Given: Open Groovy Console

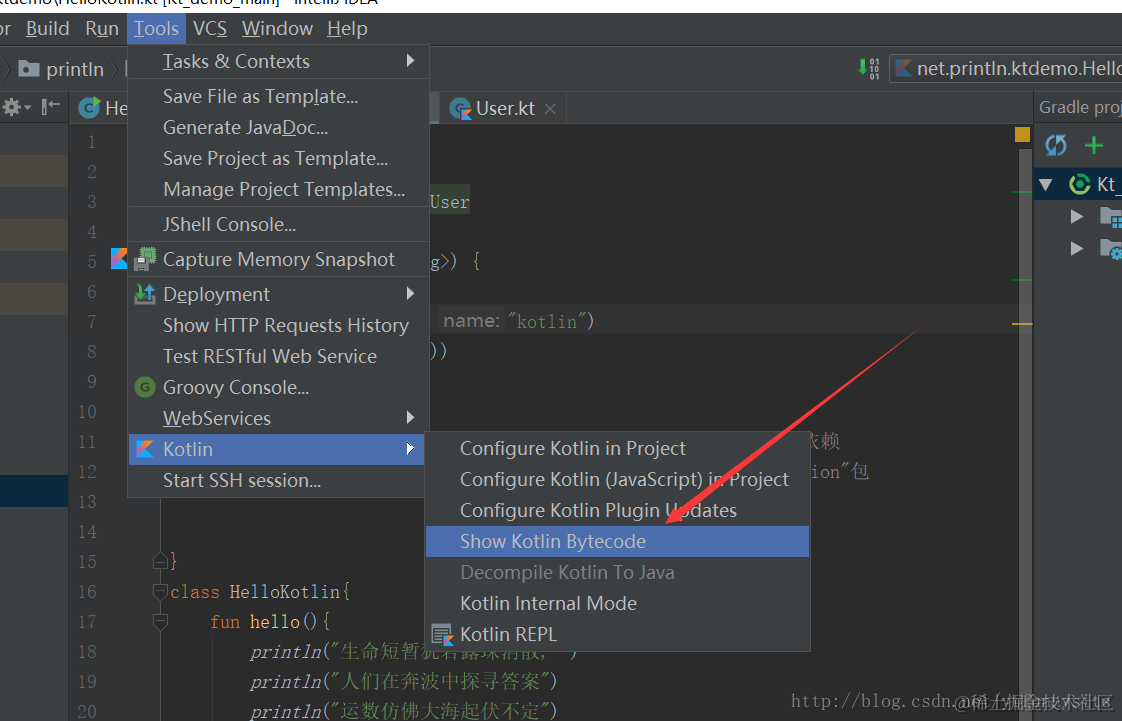Looking at the screenshot, I should coord(278,388).
